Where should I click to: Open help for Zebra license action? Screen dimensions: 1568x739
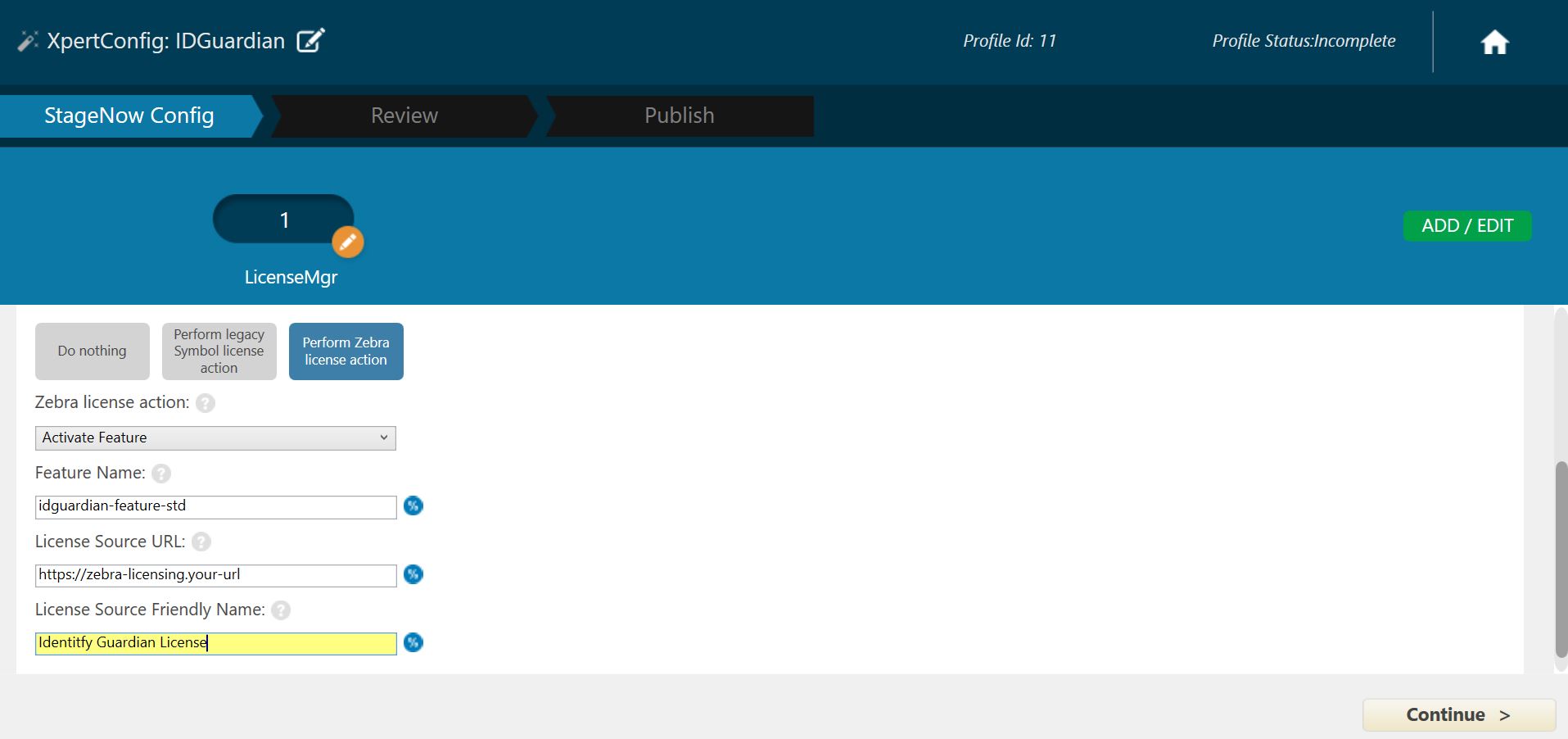click(206, 403)
